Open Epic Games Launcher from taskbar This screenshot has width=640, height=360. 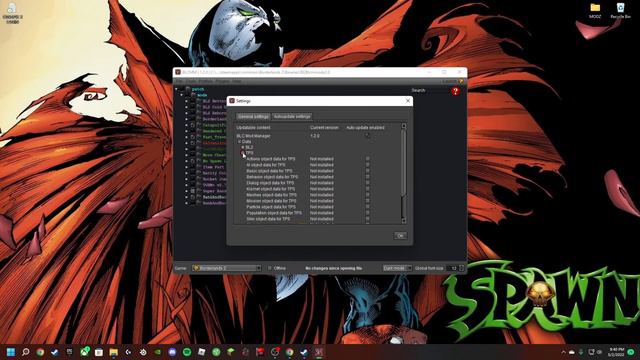coord(69,352)
